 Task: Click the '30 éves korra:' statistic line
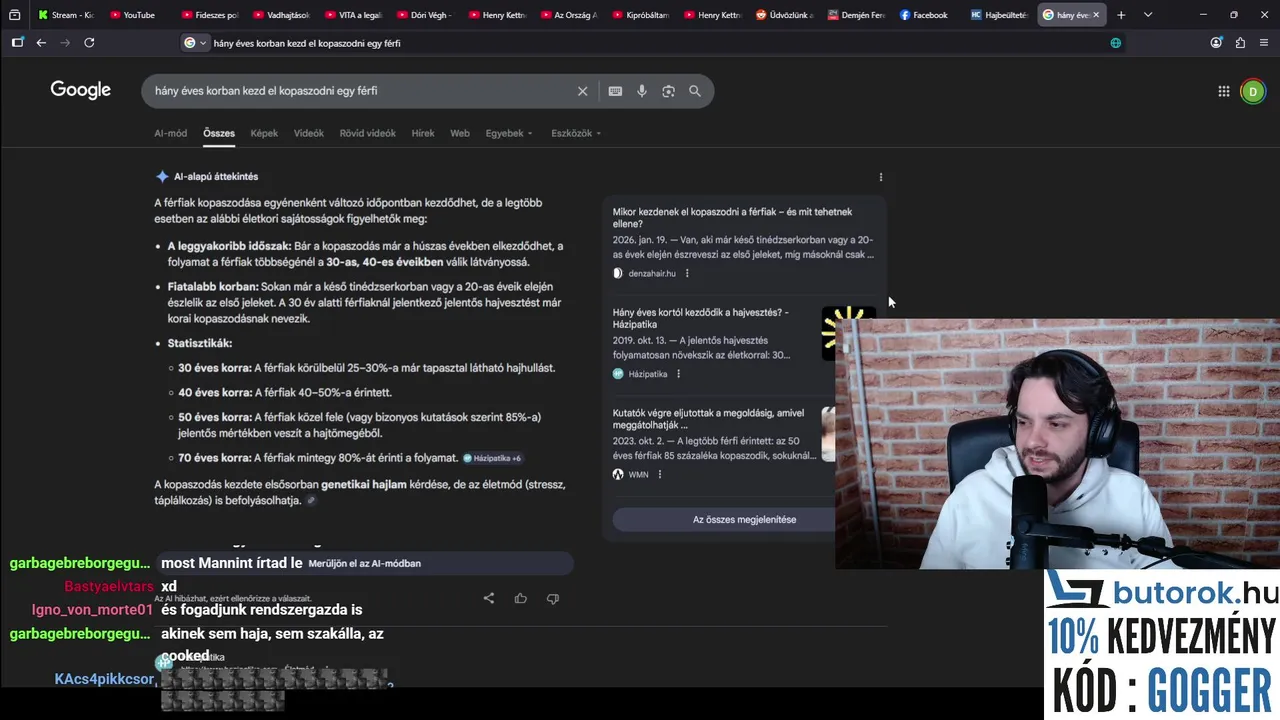click(x=366, y=368)
